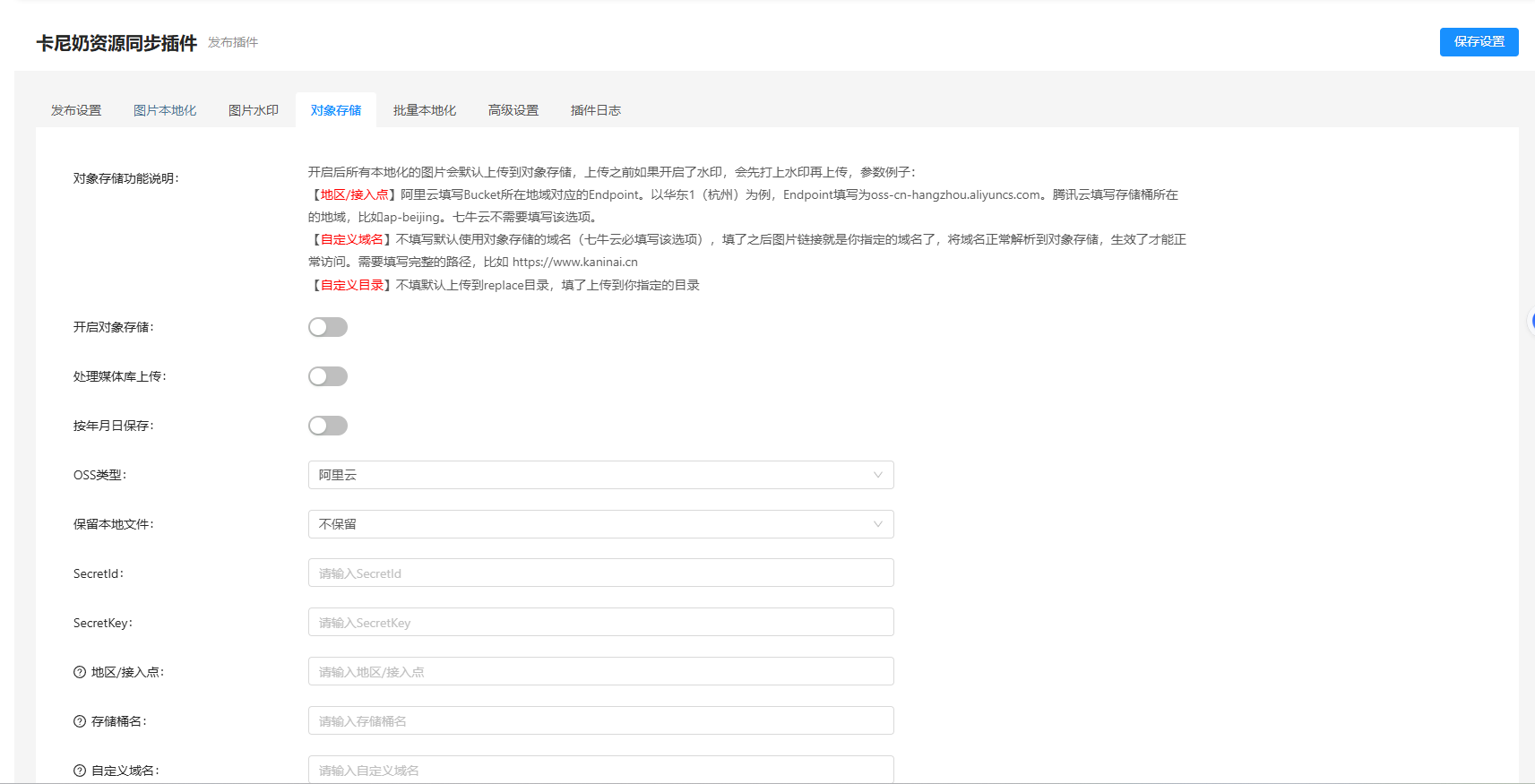Enable the 开启对象存储 switch

pos(328,327)
